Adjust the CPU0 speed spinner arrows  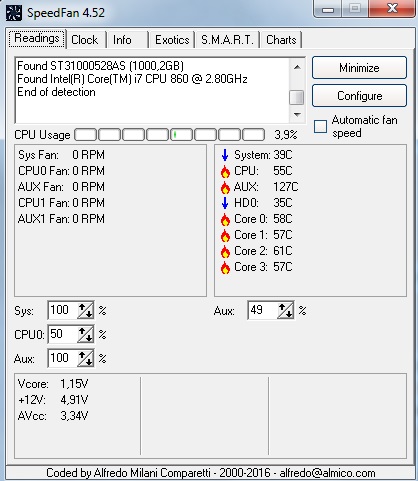tap(85, 334)
